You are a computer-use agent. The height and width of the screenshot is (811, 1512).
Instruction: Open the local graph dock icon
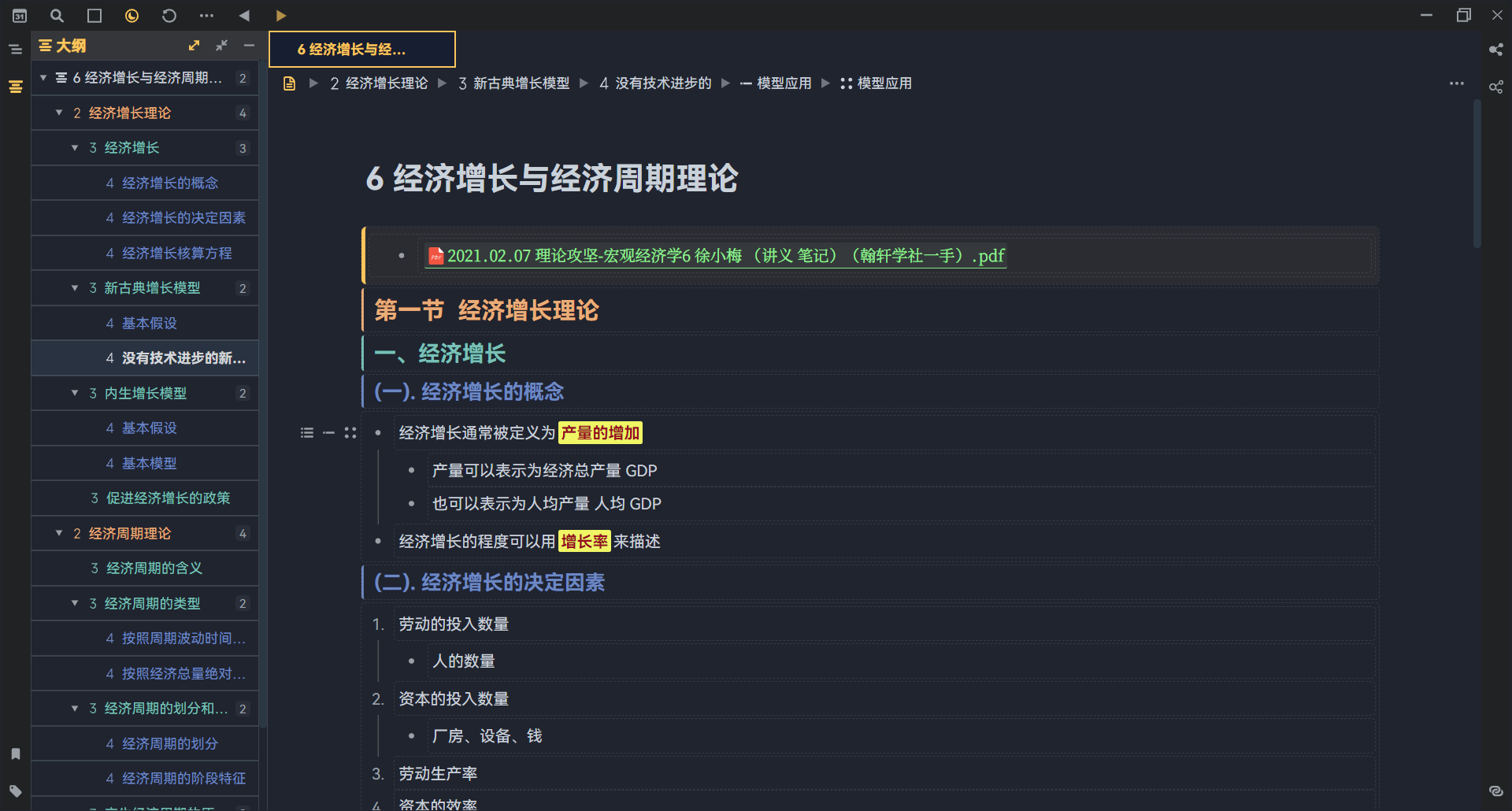coord(1495,87)
